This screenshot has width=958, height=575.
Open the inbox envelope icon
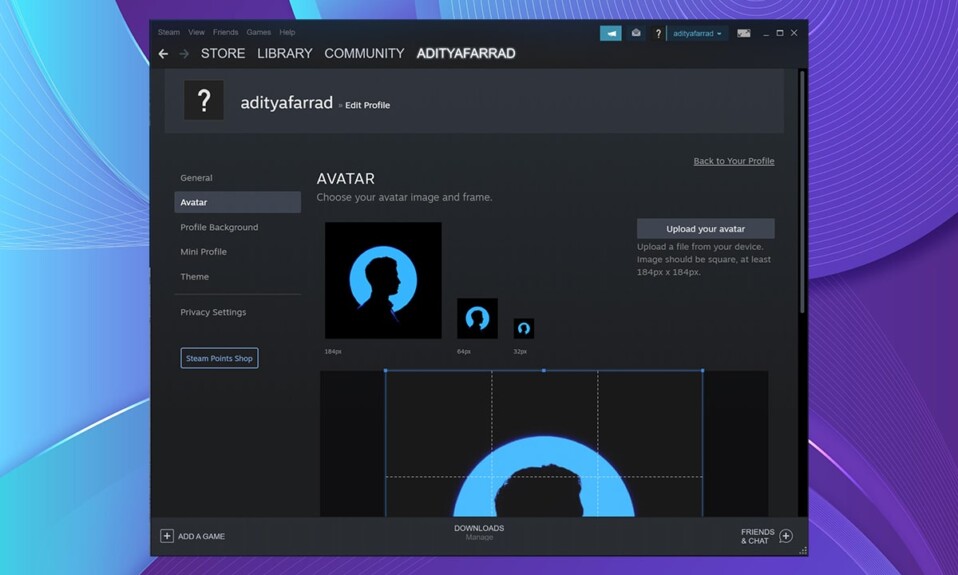pos(635,33)
